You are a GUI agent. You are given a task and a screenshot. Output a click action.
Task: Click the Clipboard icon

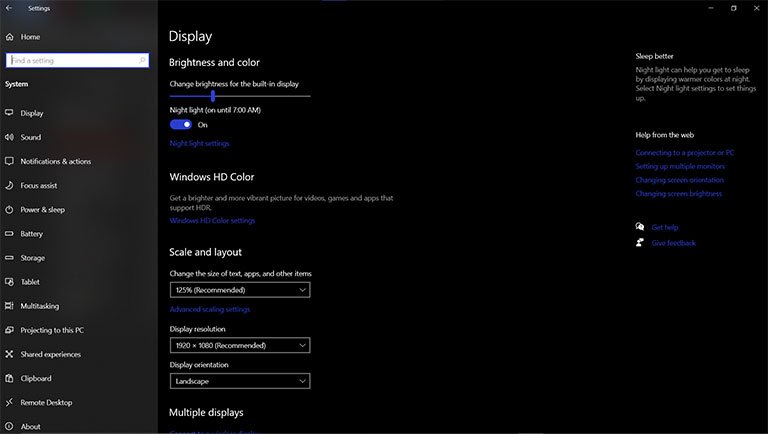(x=9, y=378)
